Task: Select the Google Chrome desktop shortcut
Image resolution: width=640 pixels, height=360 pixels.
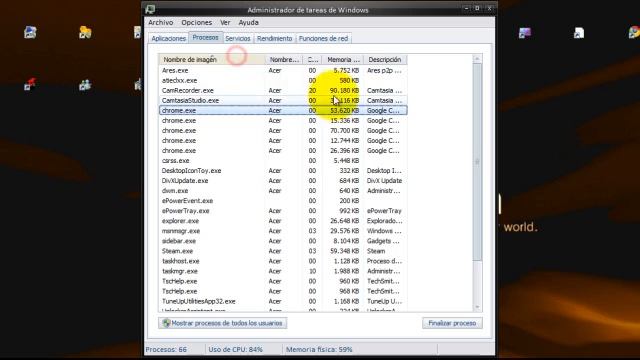Action: tap(634, 32)
